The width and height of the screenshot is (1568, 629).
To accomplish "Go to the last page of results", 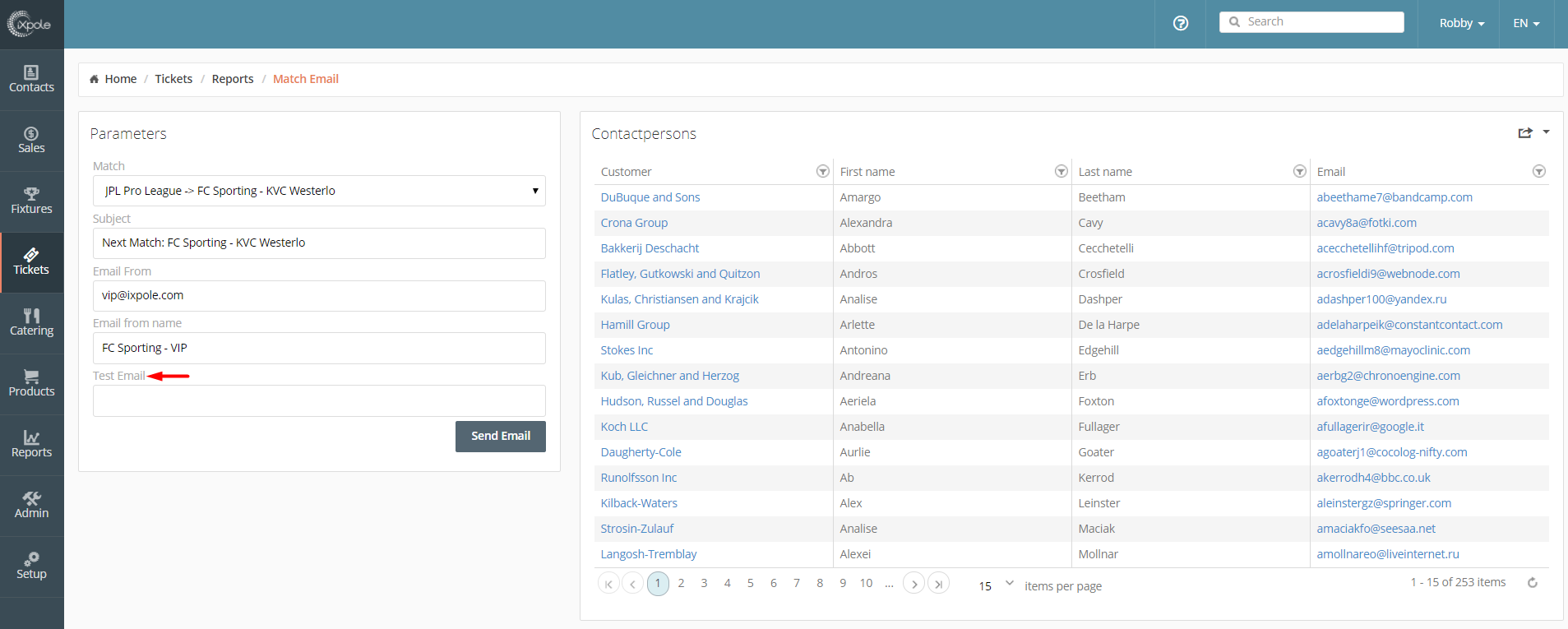I will 938,584.
